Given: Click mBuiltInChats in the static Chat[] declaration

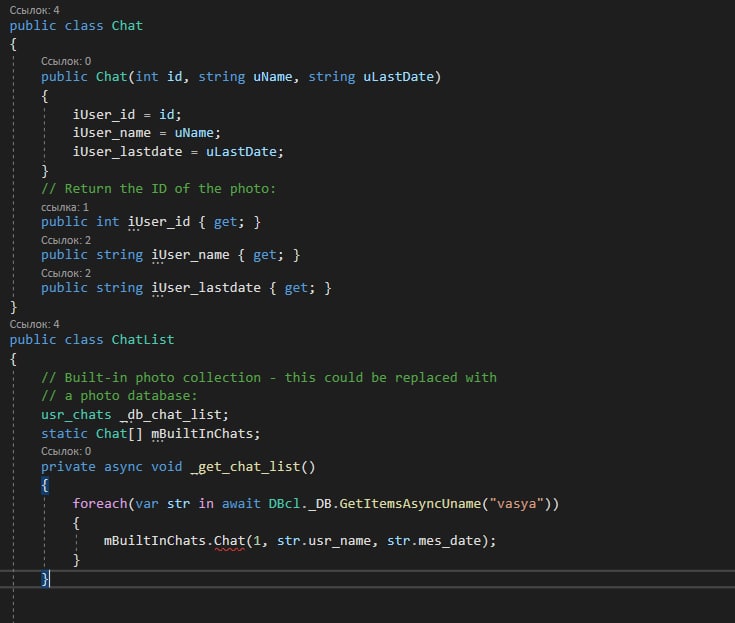Looking at the screenshot, I should click(x=202, y=434).
